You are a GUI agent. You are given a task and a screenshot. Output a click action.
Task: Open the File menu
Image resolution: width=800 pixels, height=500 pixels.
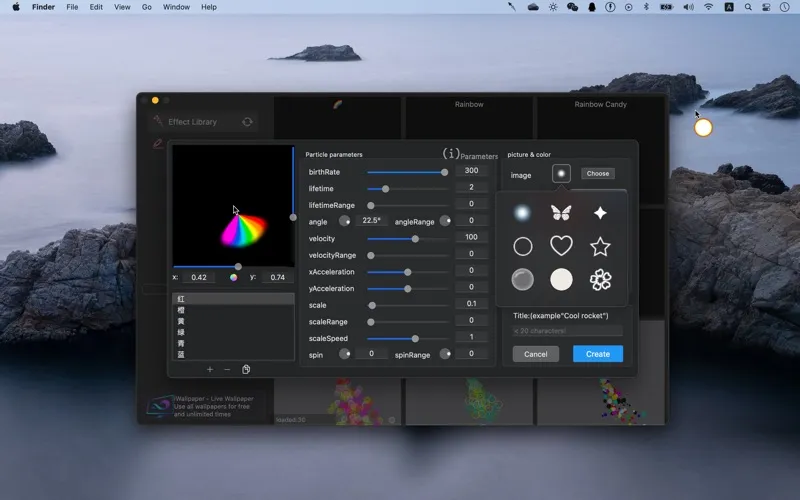[72, 7]
